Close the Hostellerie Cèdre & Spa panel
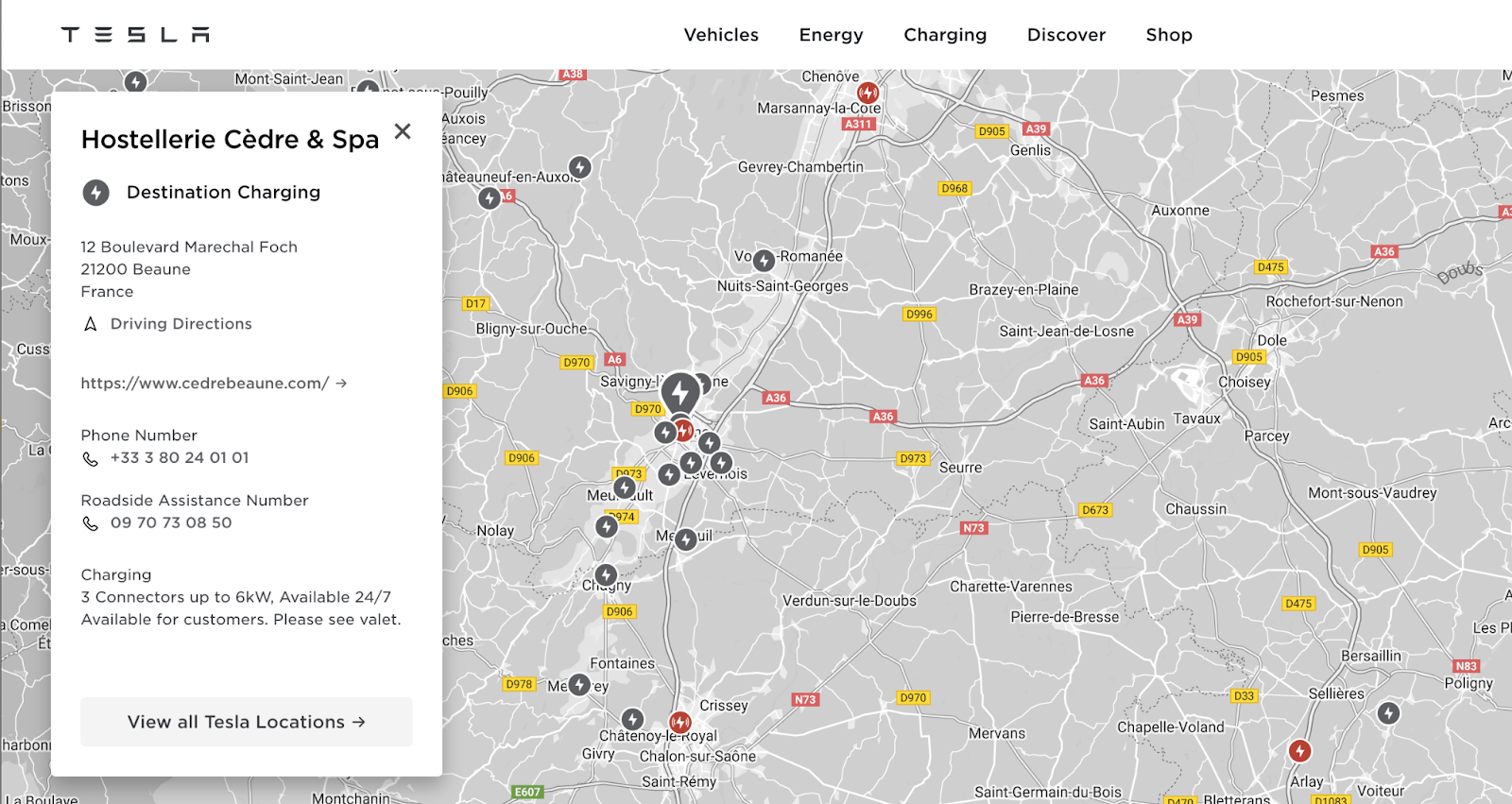1512x804 pixels. 403,131
